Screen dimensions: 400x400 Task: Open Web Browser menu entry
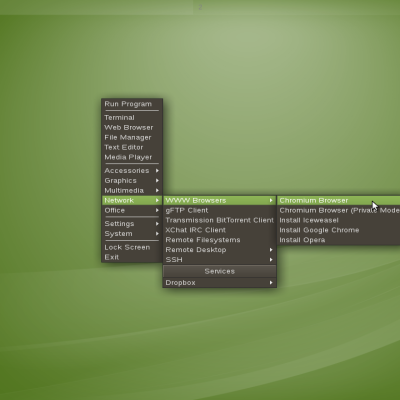click(132, 128)
